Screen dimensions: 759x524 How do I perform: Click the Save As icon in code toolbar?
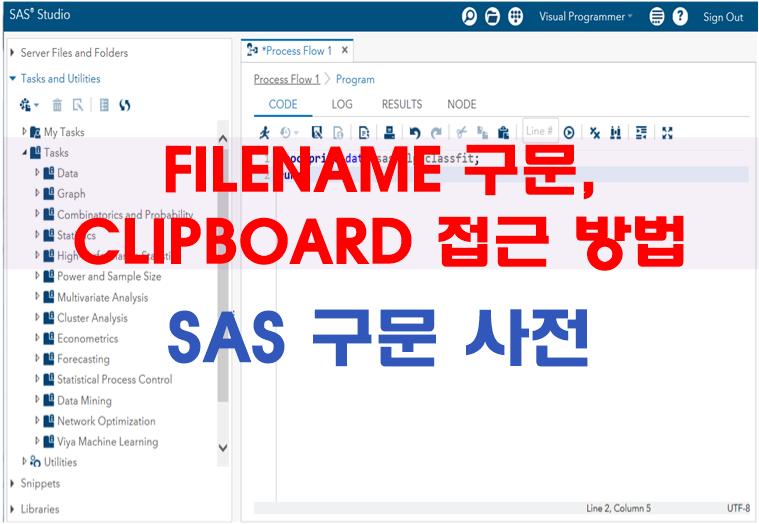(x=338, y=133)
